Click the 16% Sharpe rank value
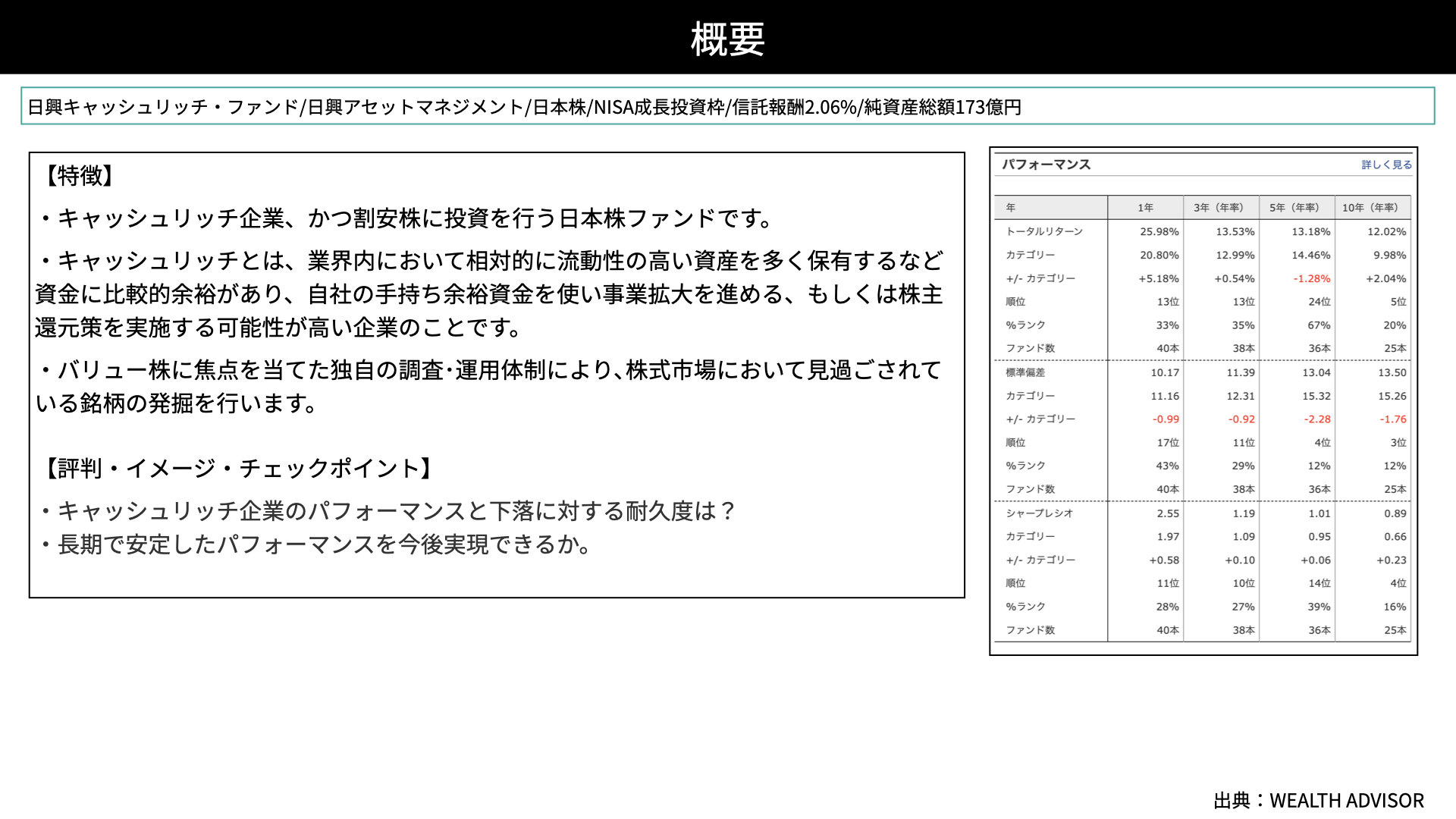Viewport: 1456px width, 819px height. pos(1395,607)
